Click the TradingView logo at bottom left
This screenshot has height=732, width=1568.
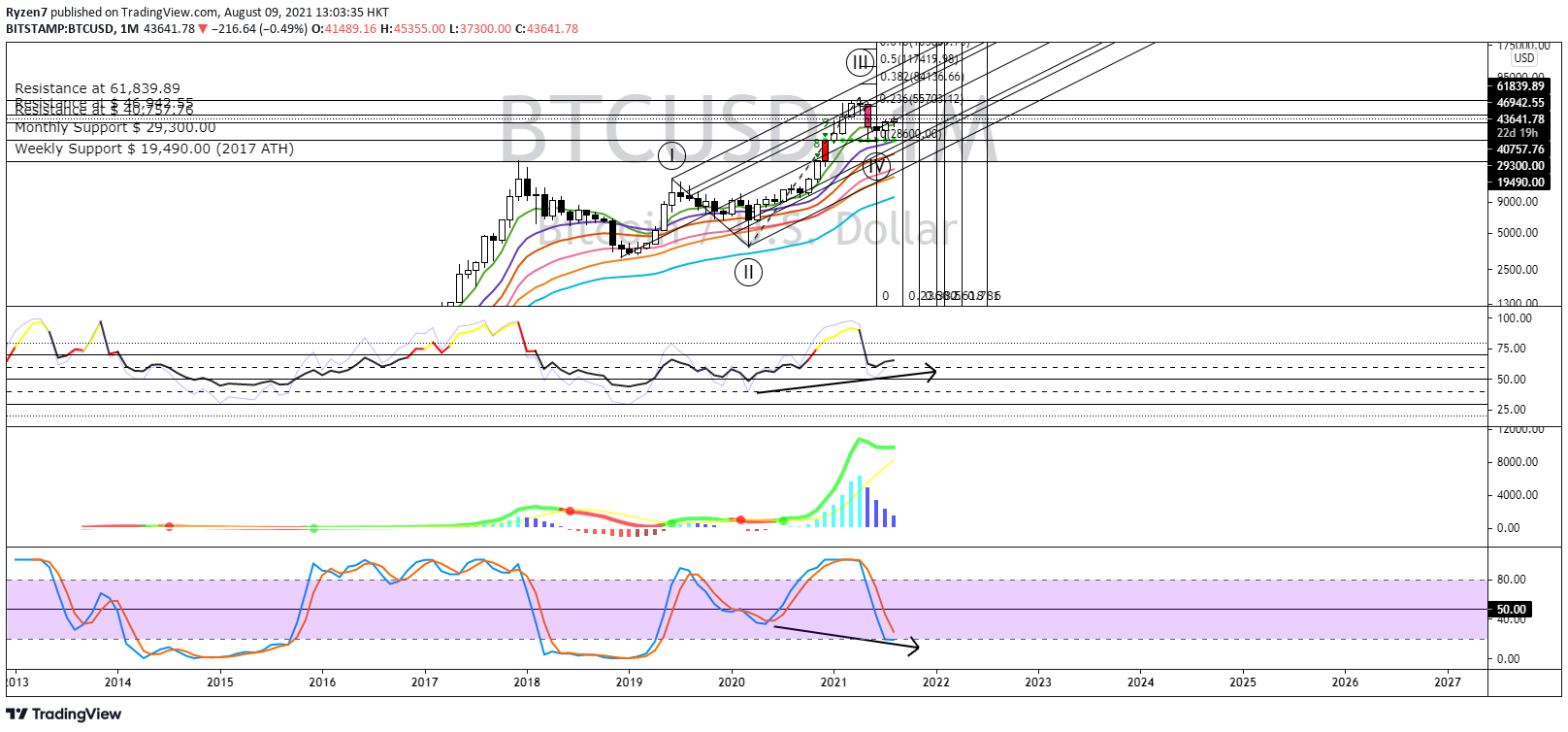point(64,715)
